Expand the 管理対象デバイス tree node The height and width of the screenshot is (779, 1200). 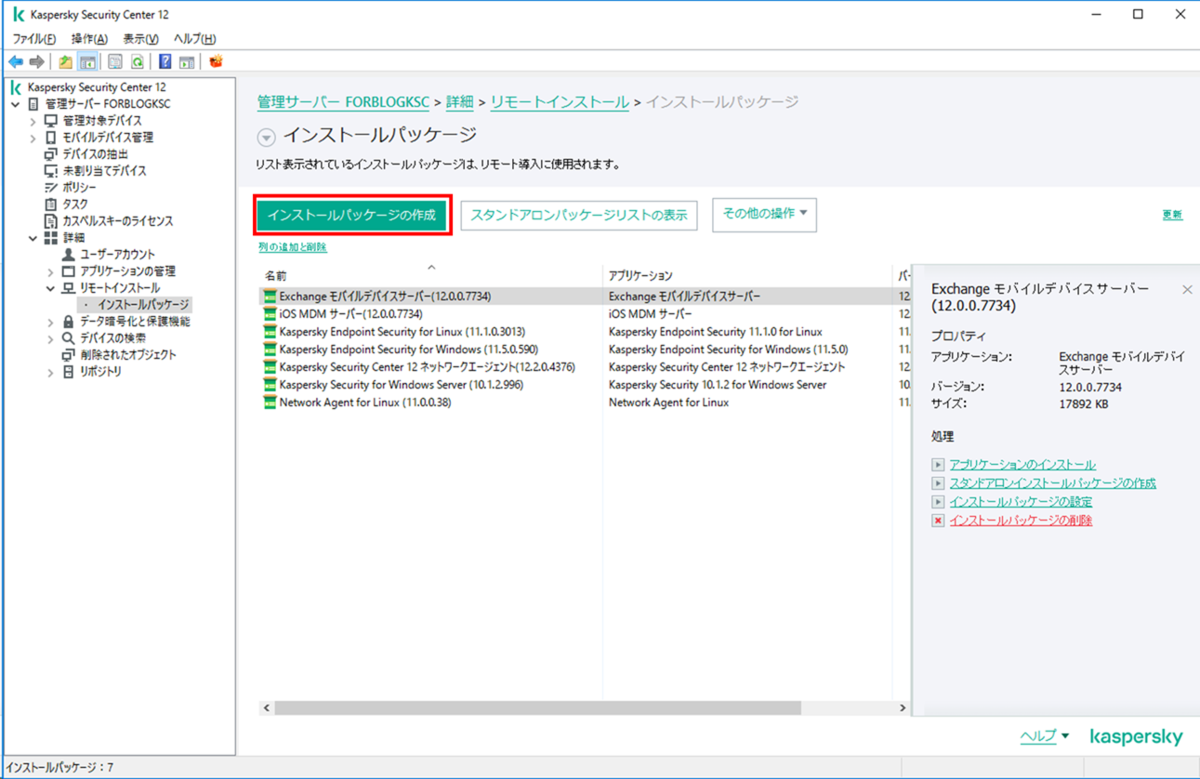coord(32,121)
